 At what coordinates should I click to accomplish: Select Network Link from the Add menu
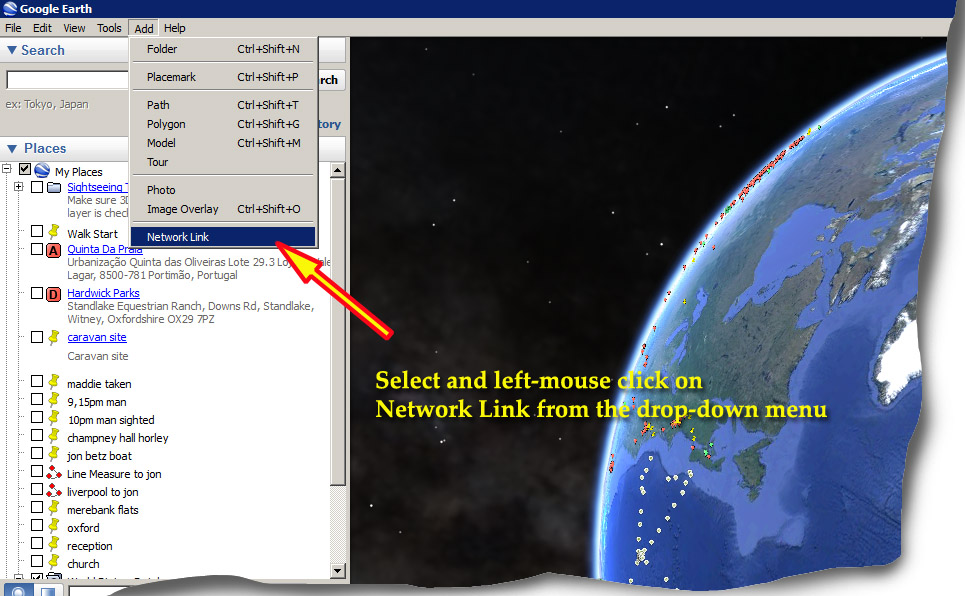tap(223, 236)
